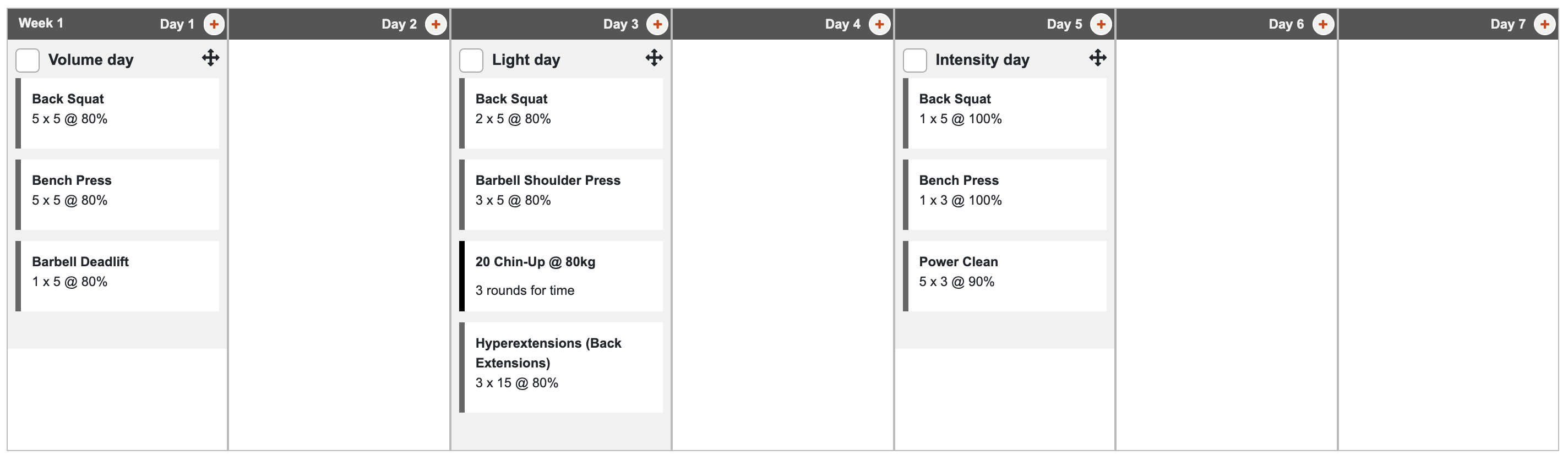Check the Intensity day checkbox

(x=915, y=60)
